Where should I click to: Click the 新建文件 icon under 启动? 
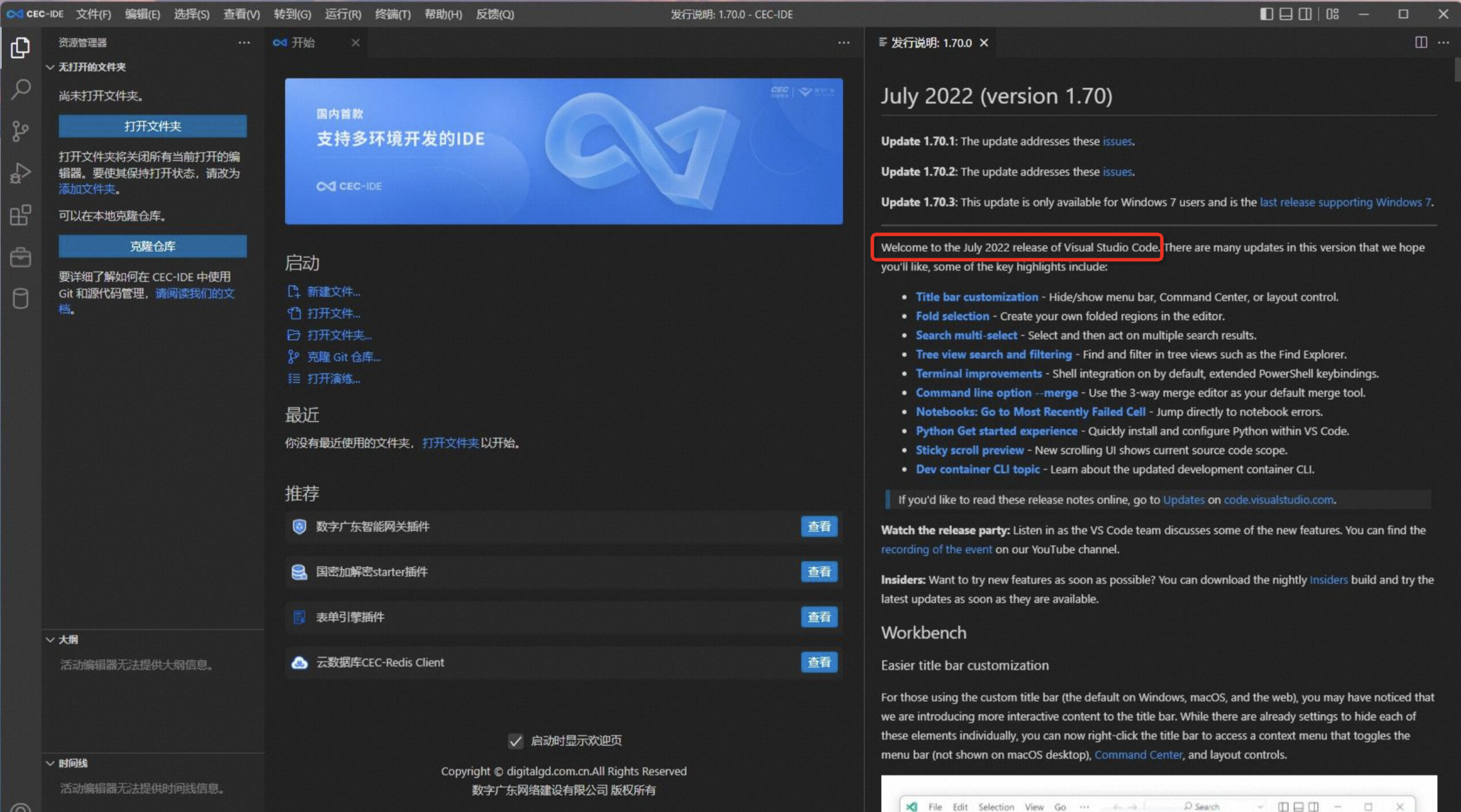pos(294,292)
